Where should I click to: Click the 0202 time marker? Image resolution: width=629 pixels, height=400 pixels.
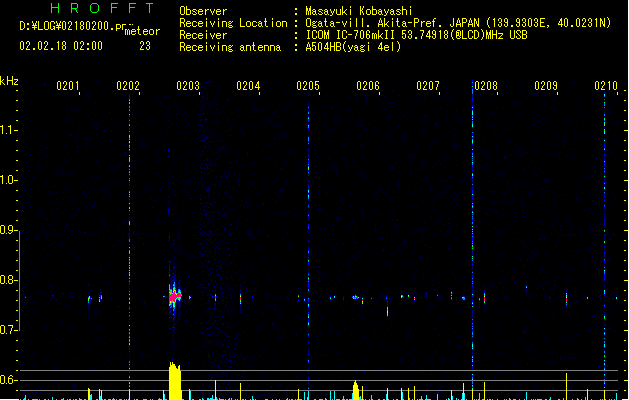point(128,86)
